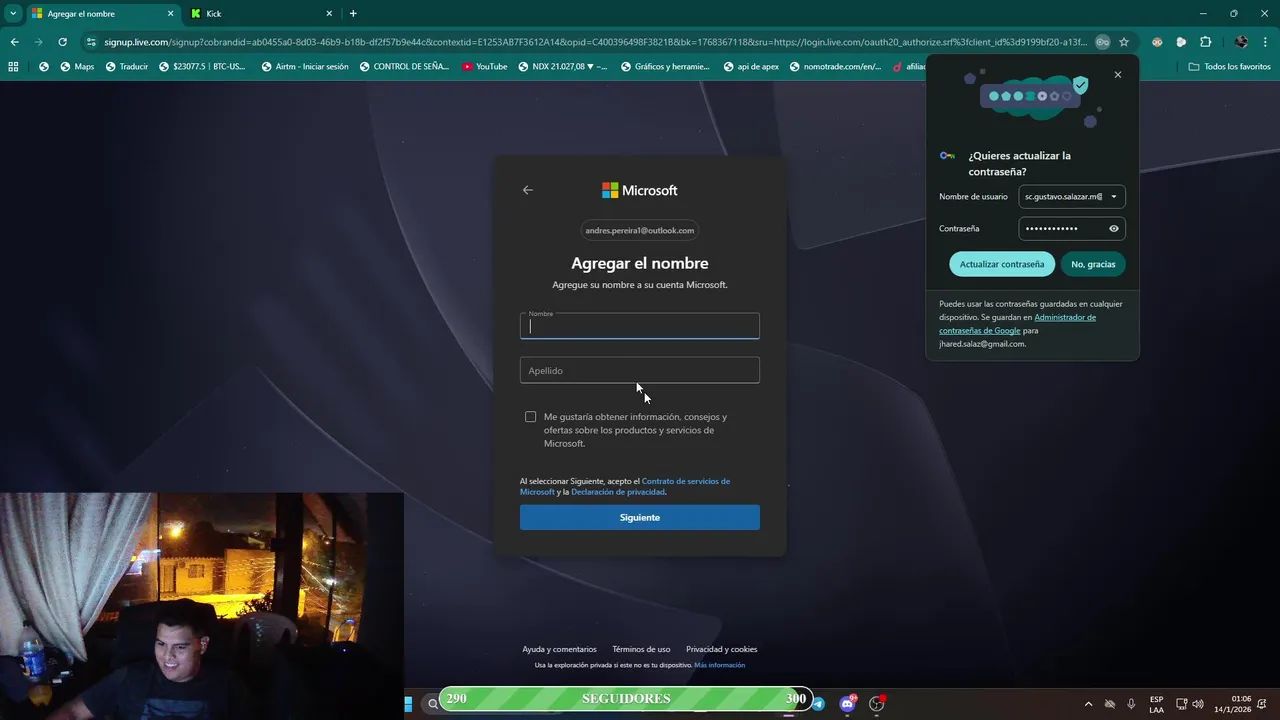Open the $23077.5 BTC-US bookmark

coord(203,67)
